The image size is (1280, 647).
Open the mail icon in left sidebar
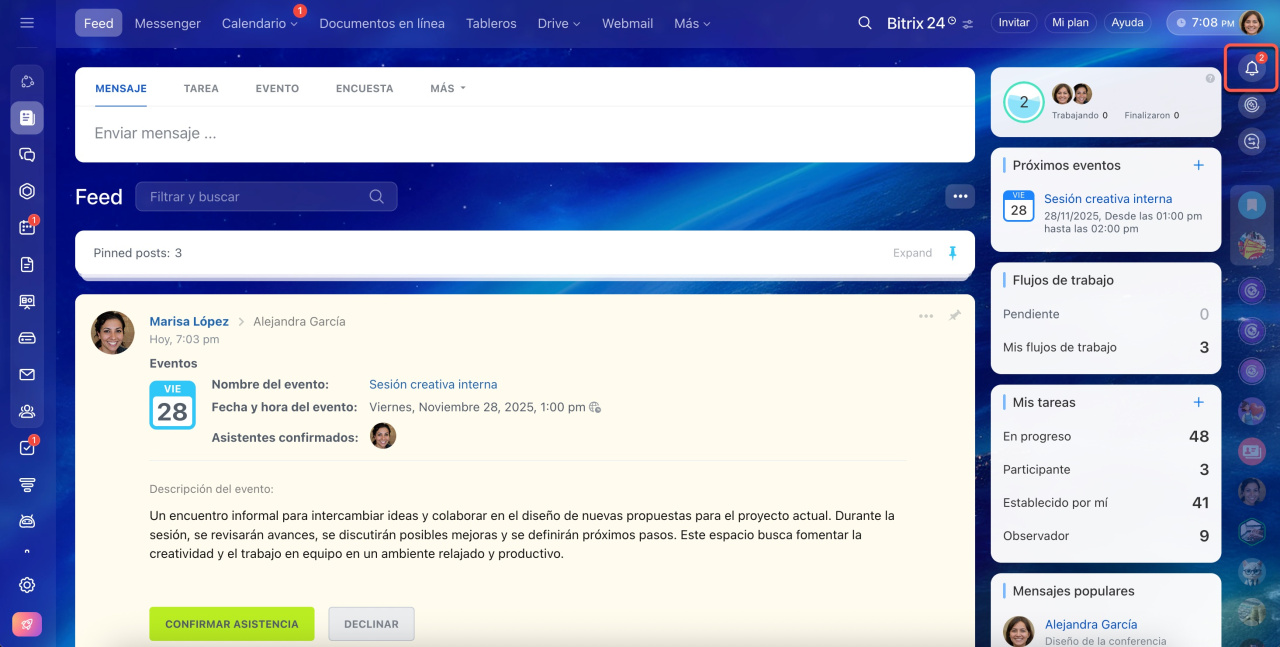click(x=27, y=375)
